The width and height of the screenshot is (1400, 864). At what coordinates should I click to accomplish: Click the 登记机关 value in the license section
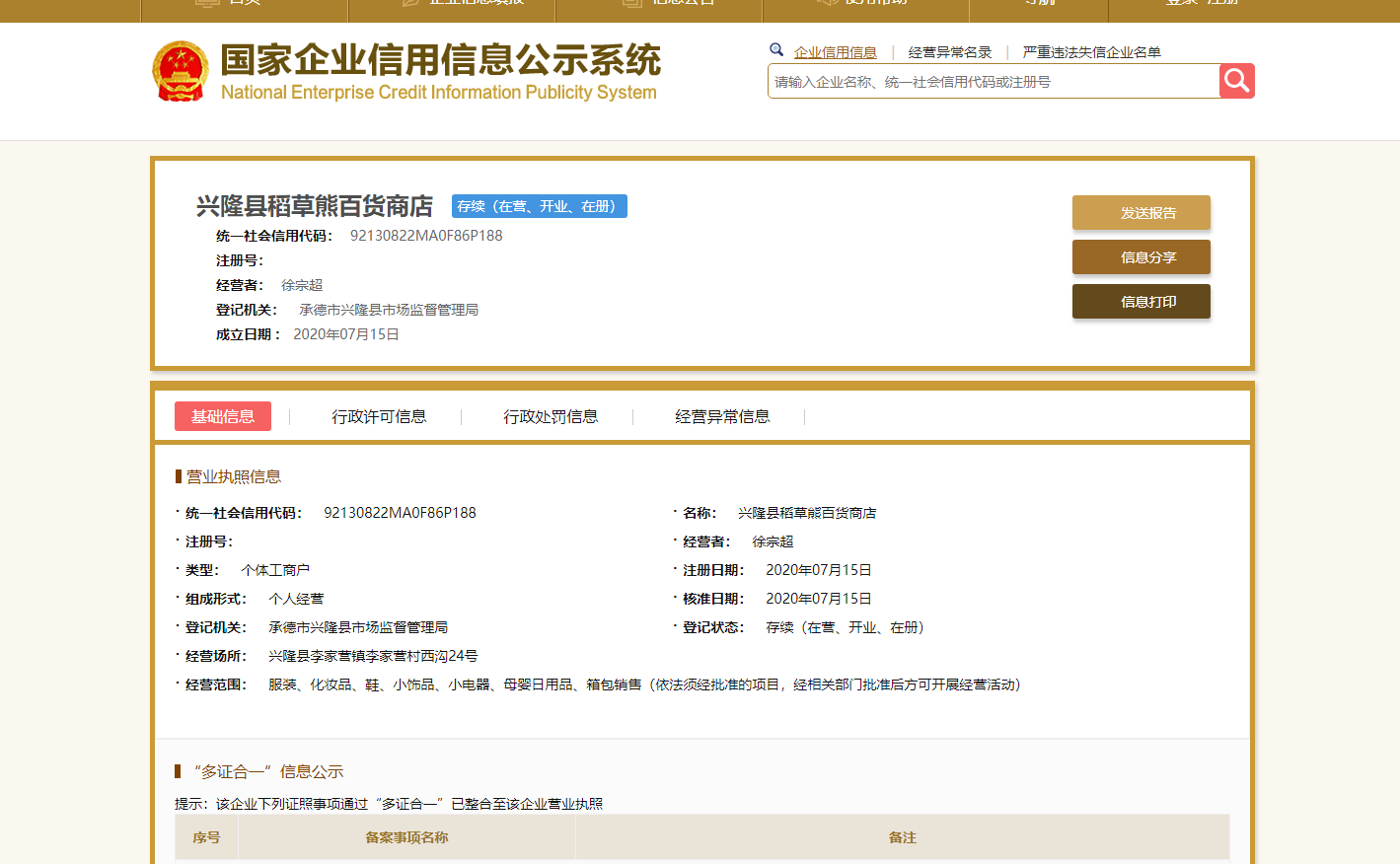pos(358,627)
